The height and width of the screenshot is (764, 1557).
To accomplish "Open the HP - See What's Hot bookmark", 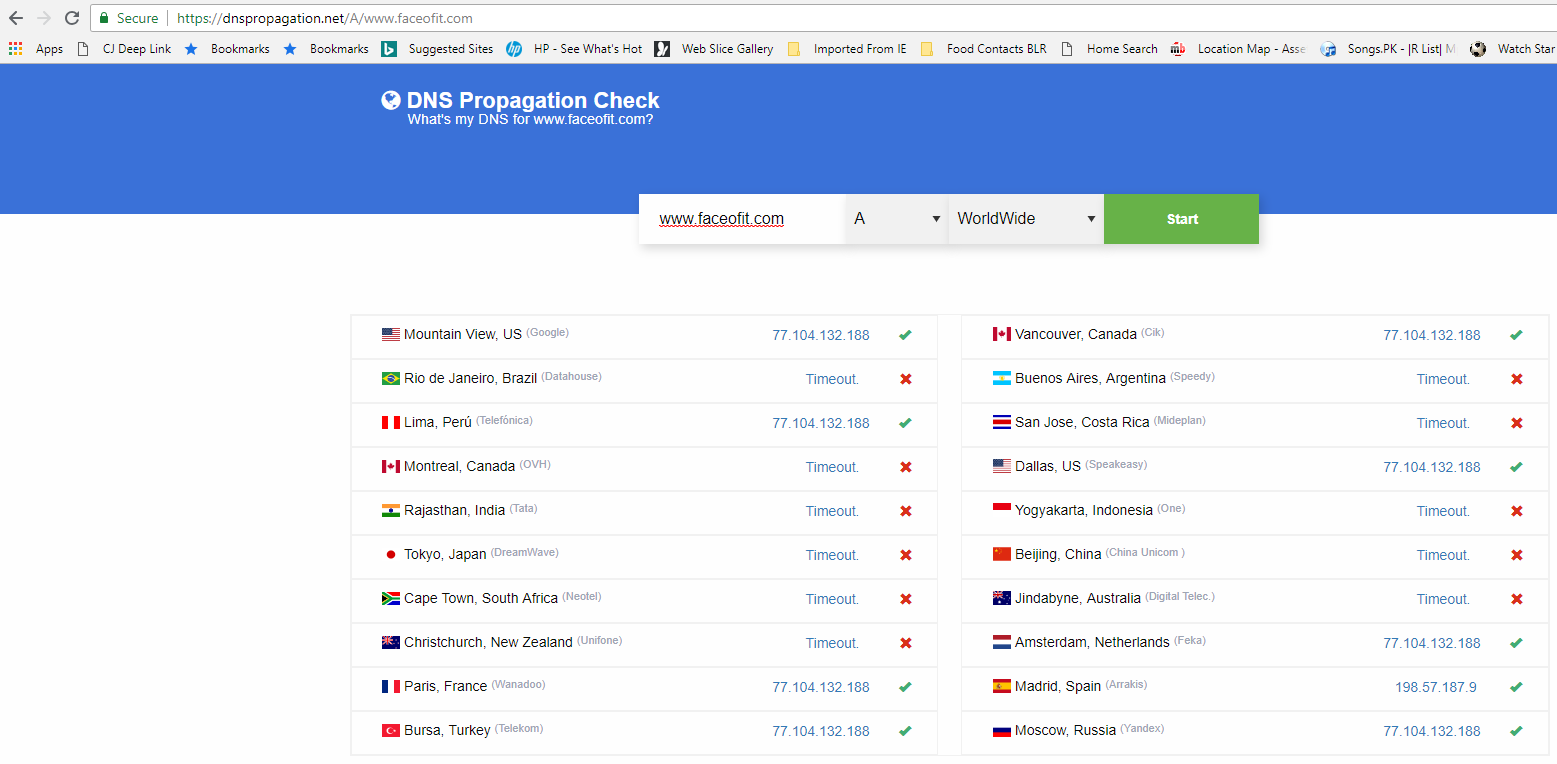I will [x=575, y=48].
